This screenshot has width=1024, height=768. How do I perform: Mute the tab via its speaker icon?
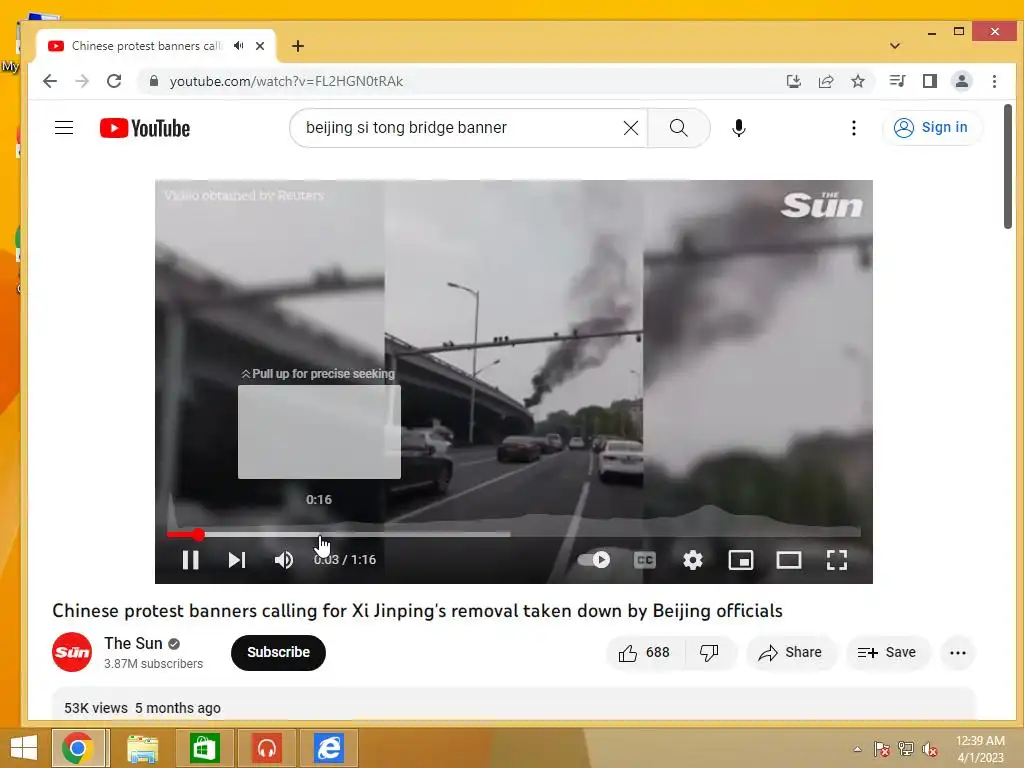pos(238,46)
